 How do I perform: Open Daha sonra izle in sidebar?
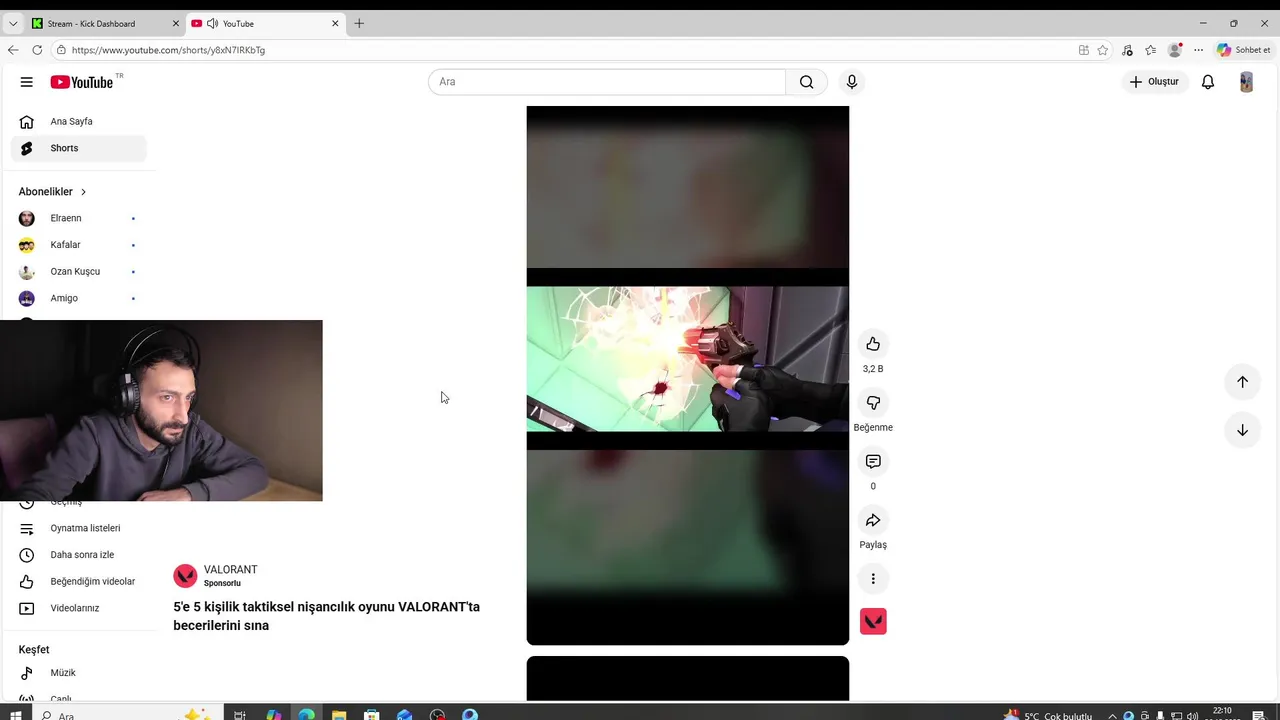point(79,555)
